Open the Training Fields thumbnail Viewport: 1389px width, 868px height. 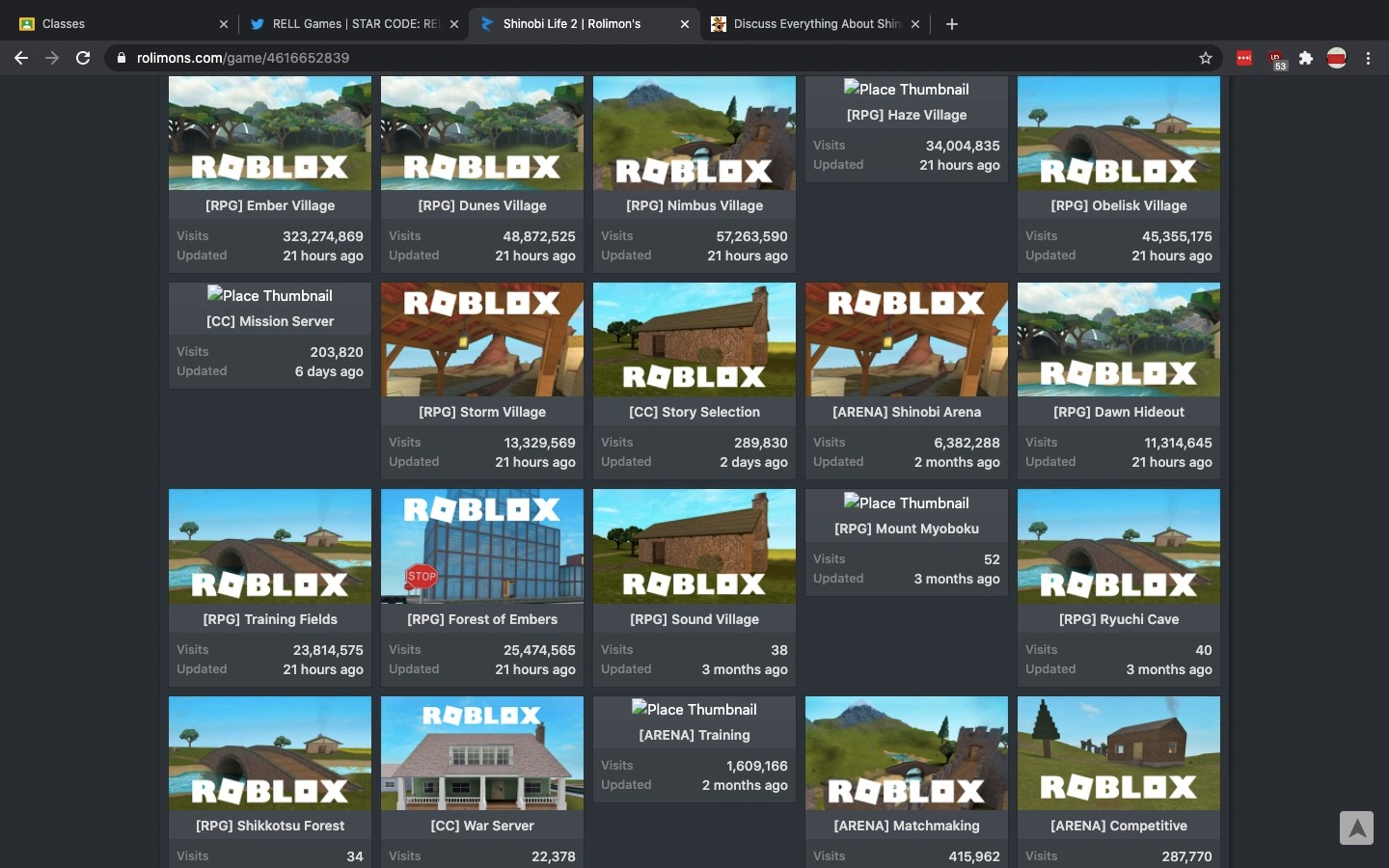tap(270, 546)
